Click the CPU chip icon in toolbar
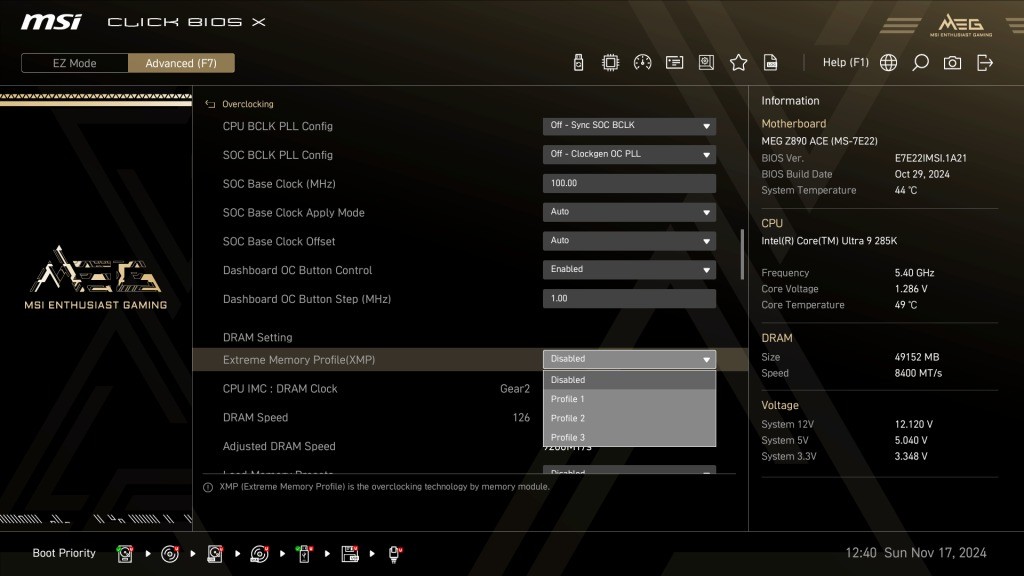This screenshot has width=1024, height=576. tap(610, 63)
